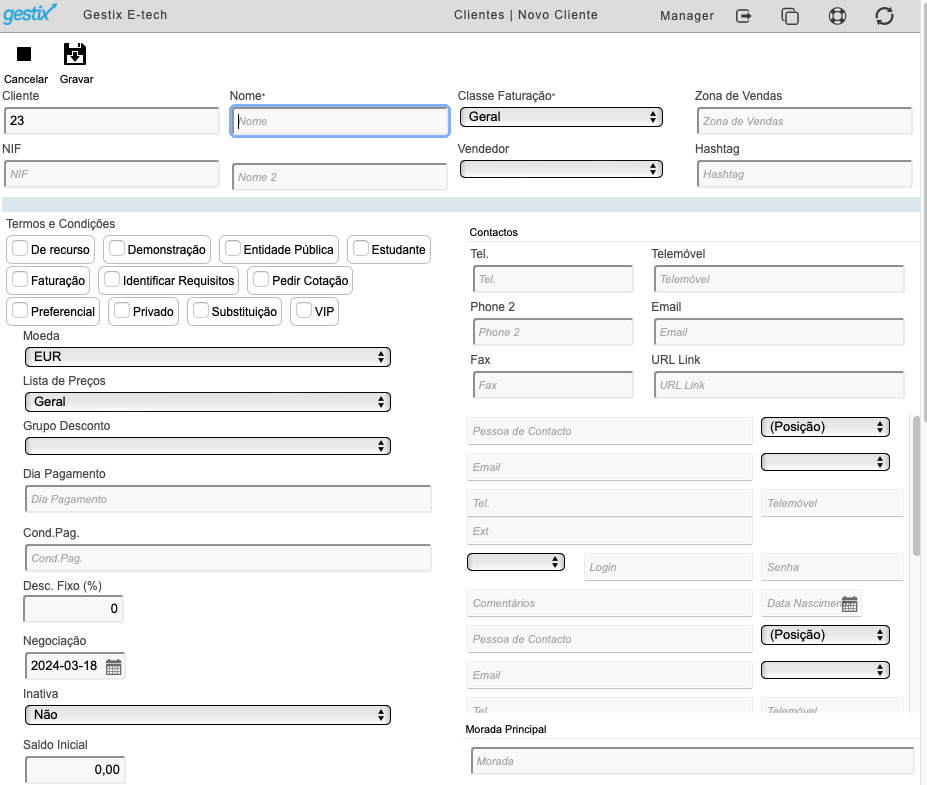Screen dimensions: 927x785
Task: Tick the Estudante checkbox
Action: (361, 248)
